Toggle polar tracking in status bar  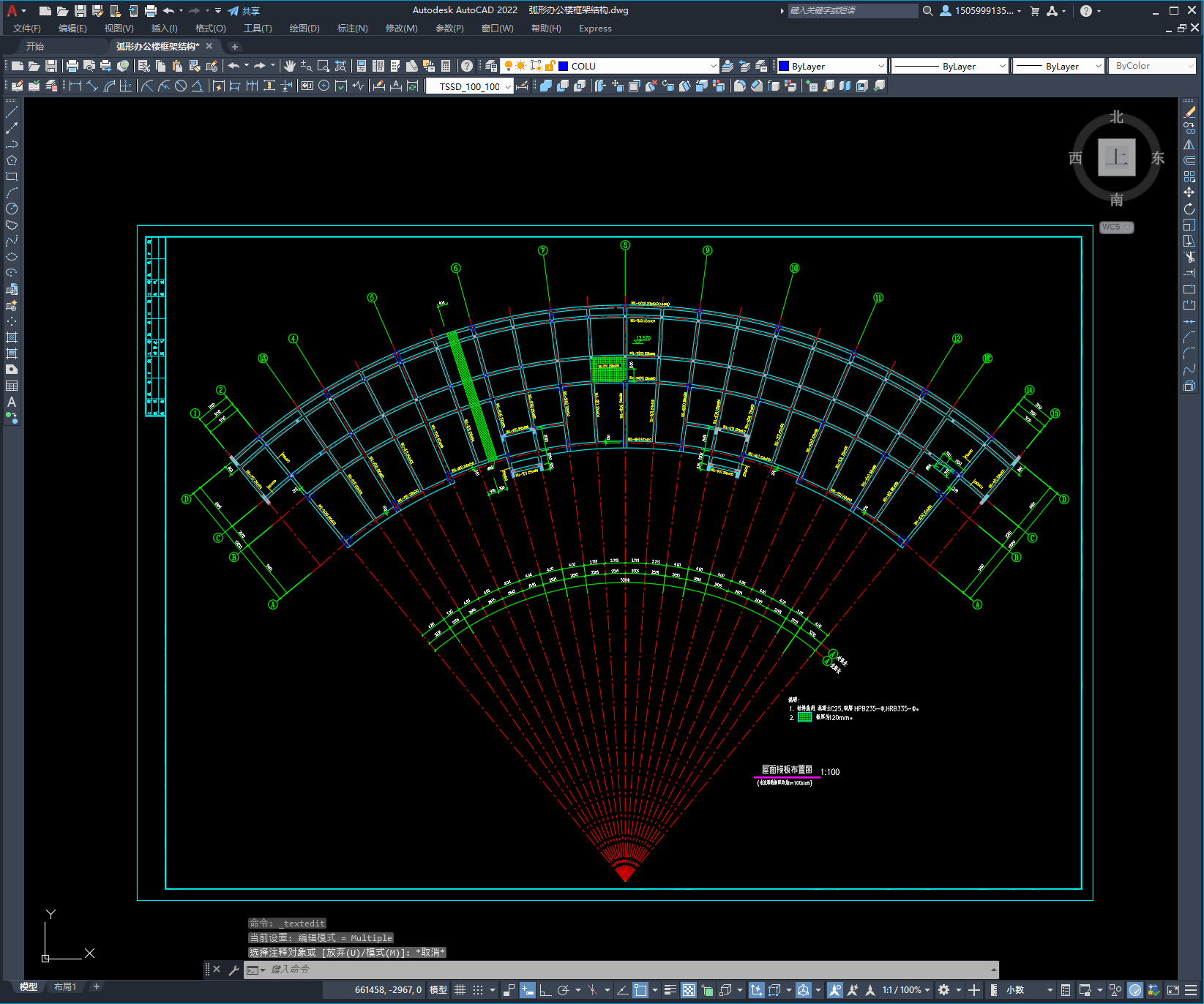[563, 990]
